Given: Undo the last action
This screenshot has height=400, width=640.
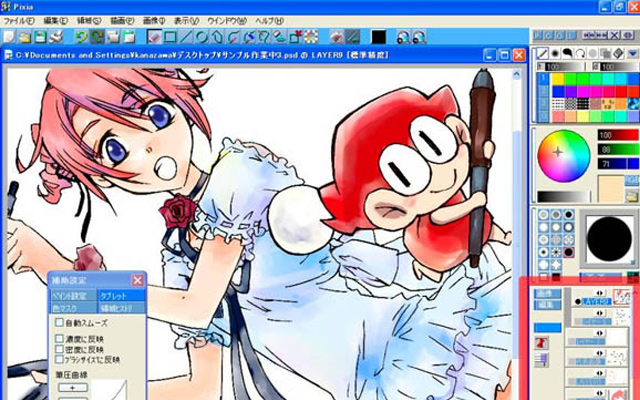Looking at the screenshot, I should [x=81, y=37].
